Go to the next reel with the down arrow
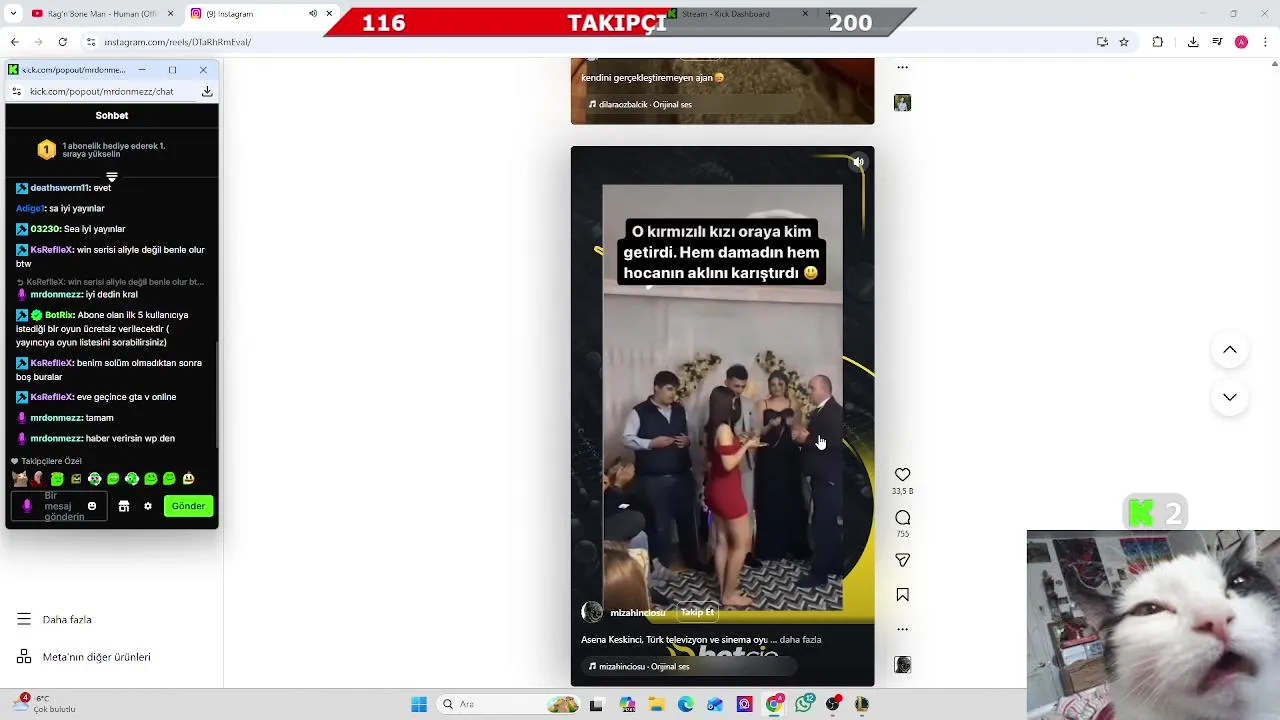The width and height of the screenshot is (1280, 720). coord(1230,397)
